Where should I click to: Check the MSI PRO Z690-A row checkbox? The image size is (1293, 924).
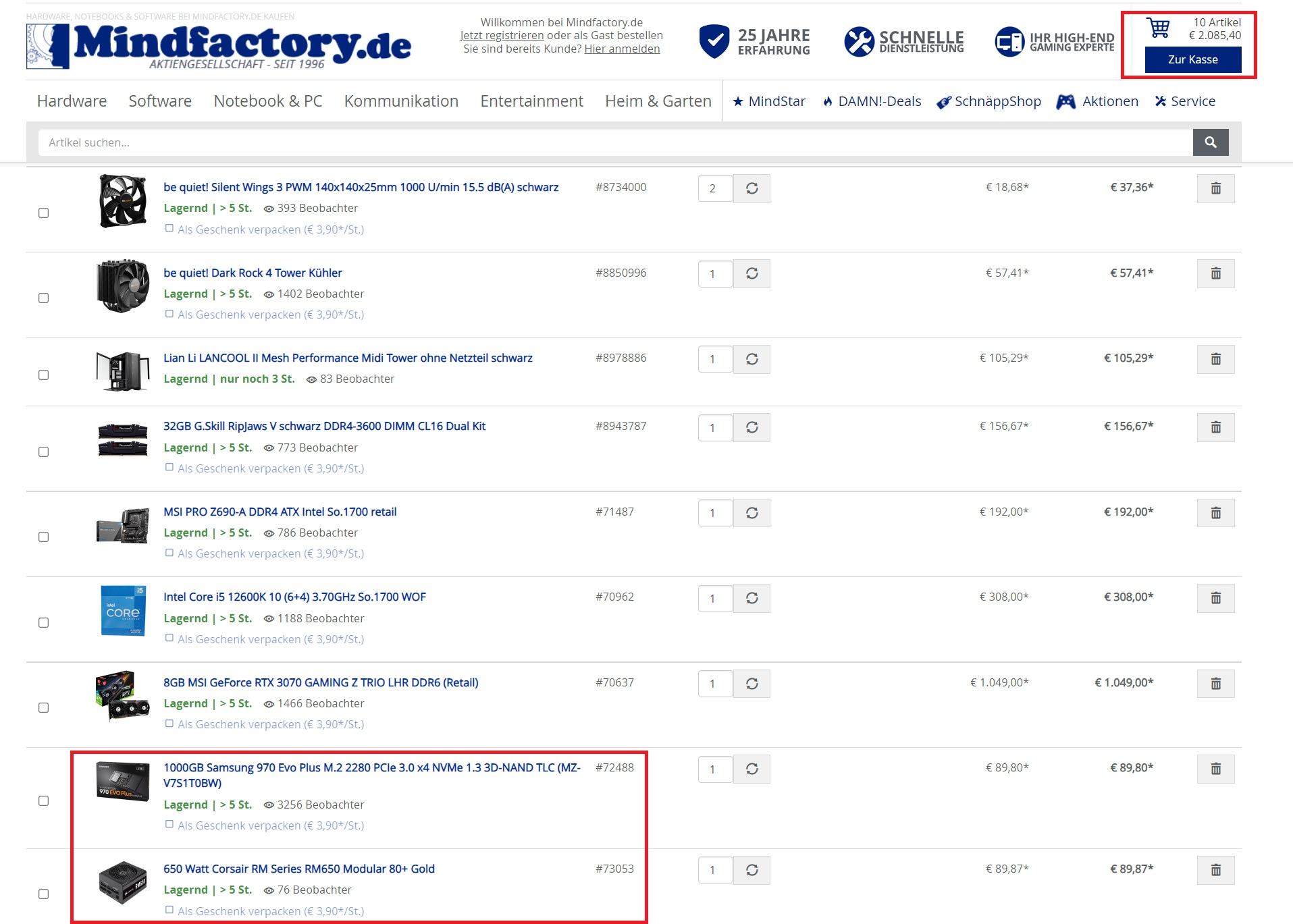point(44,537)
